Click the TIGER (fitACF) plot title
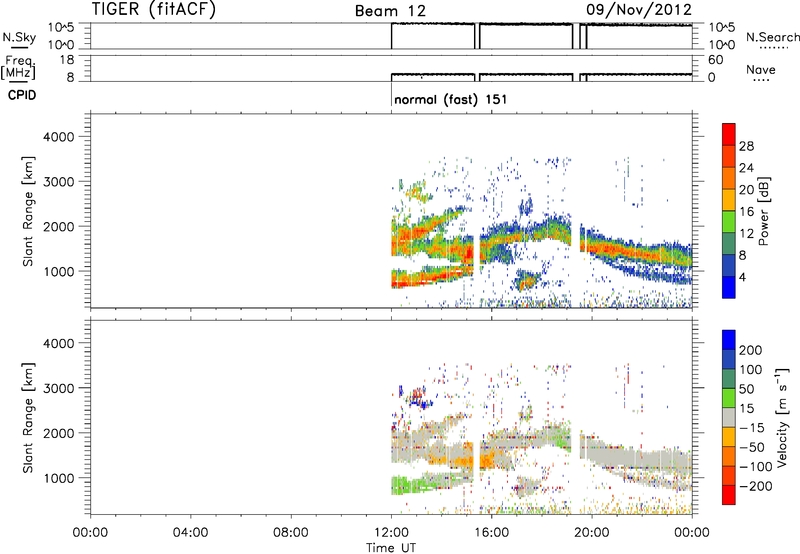The width and height of the screenshot is (800, 554). (154, 9)
